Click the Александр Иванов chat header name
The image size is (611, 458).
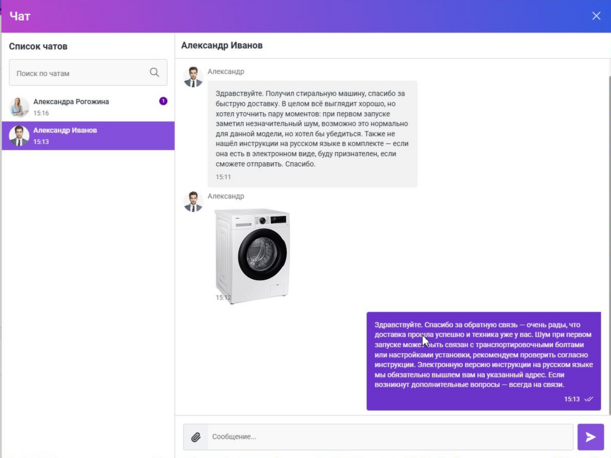(x=222, y=46)
